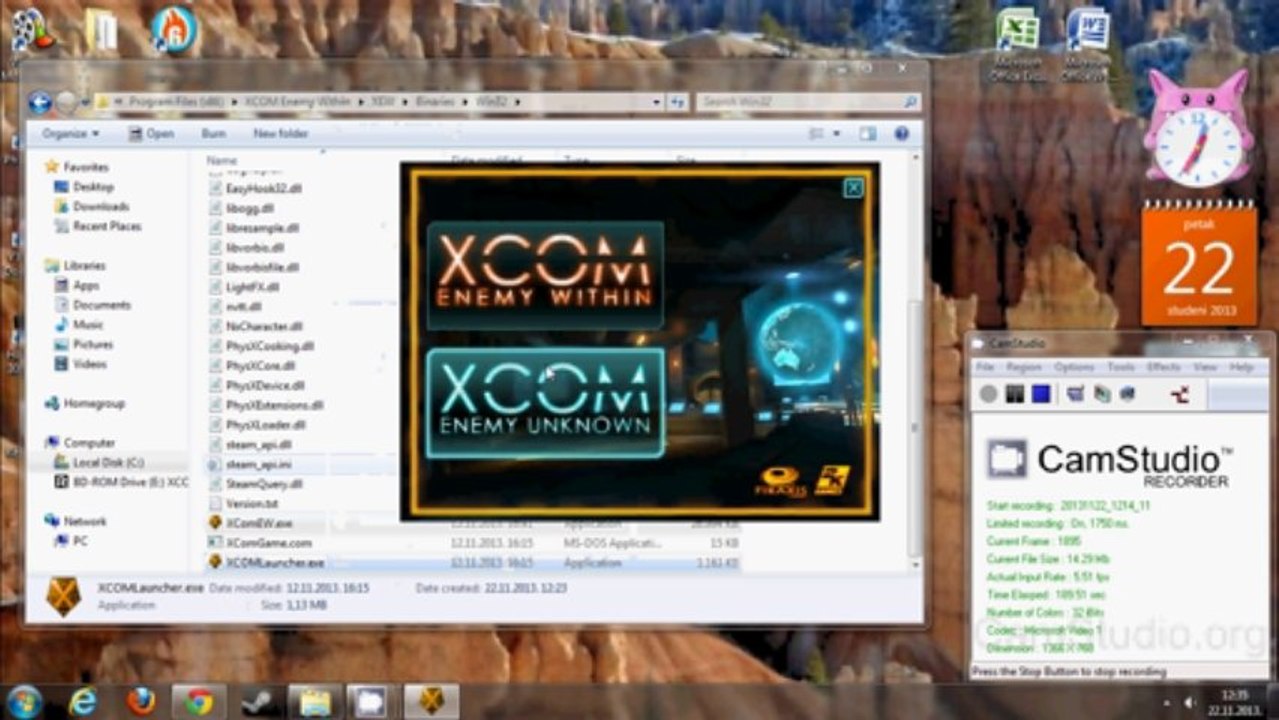
Task: Open CamStudio Help menu
Action: [1241, 367]
